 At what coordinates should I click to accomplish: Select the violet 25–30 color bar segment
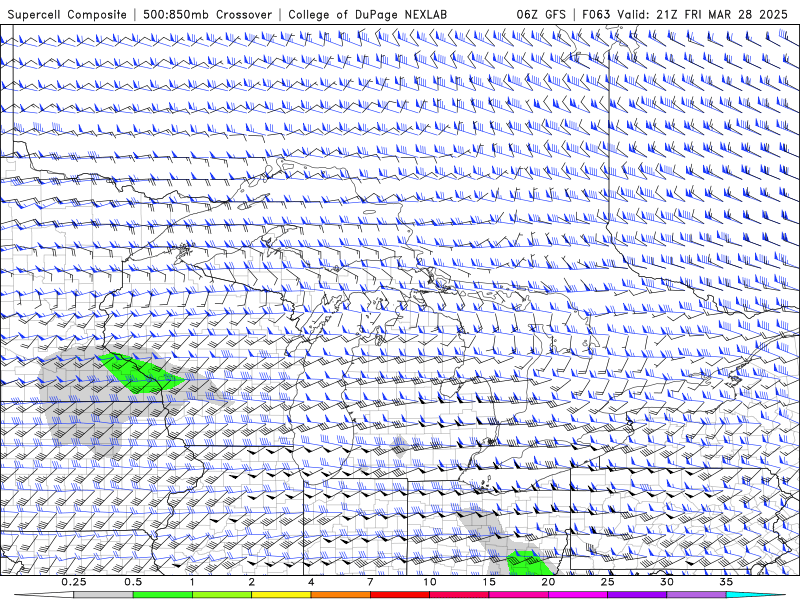click(x=637, y=595)
